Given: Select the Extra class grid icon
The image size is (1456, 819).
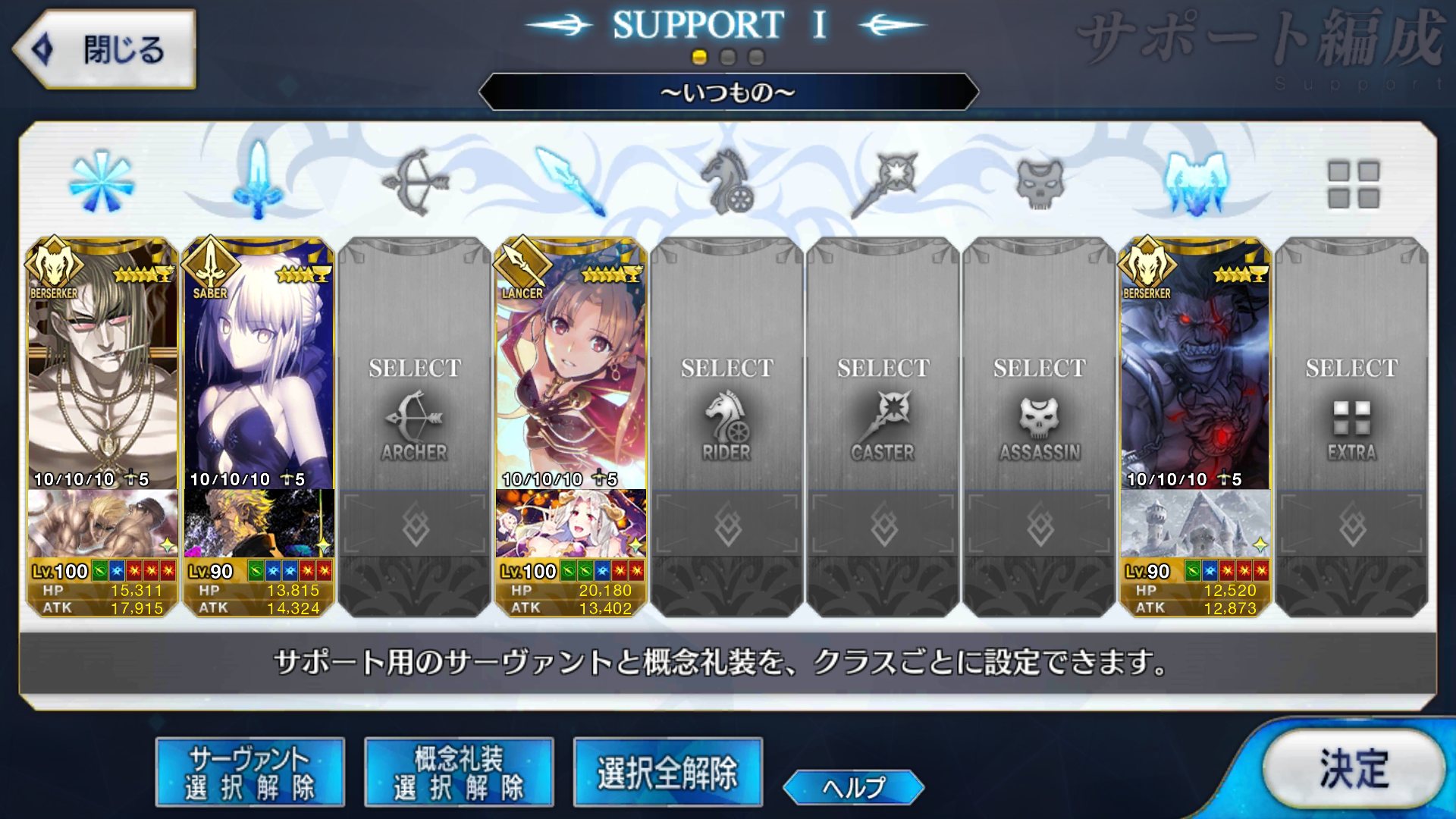Looking at the screenshot, I should click(x=1353, y=184).
